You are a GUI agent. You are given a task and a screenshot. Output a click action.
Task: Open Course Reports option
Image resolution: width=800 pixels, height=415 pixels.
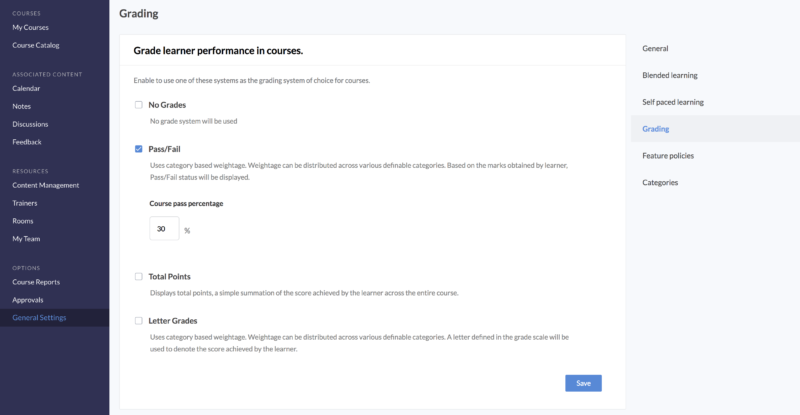pyautogui.click(x=36, y=282)
